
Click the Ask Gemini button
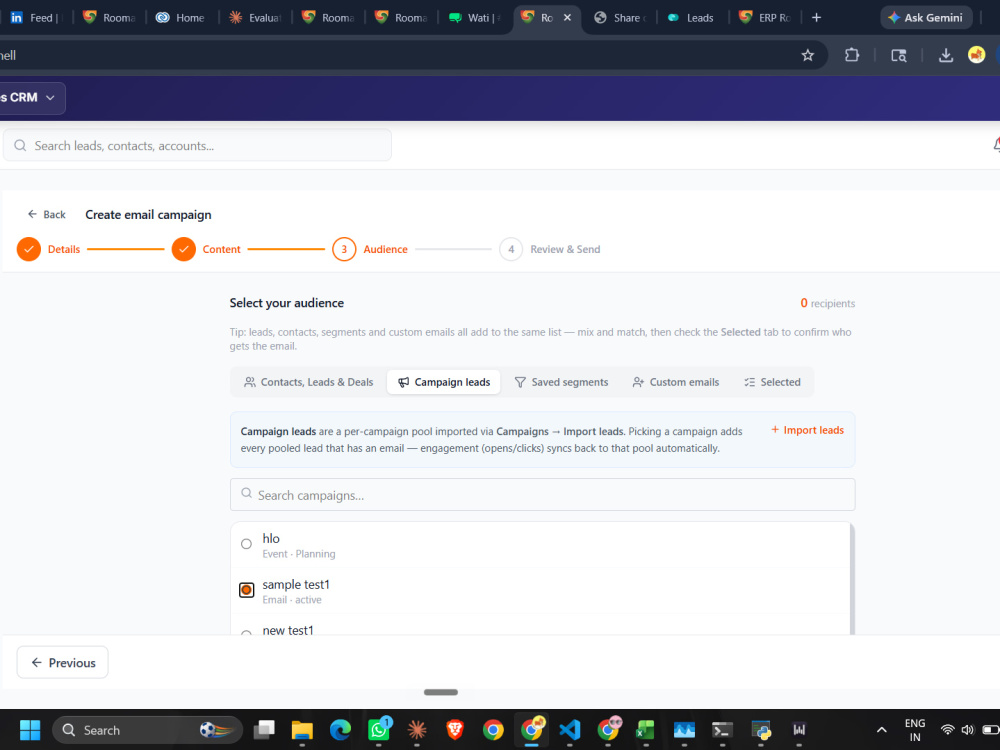pos(926,18)
